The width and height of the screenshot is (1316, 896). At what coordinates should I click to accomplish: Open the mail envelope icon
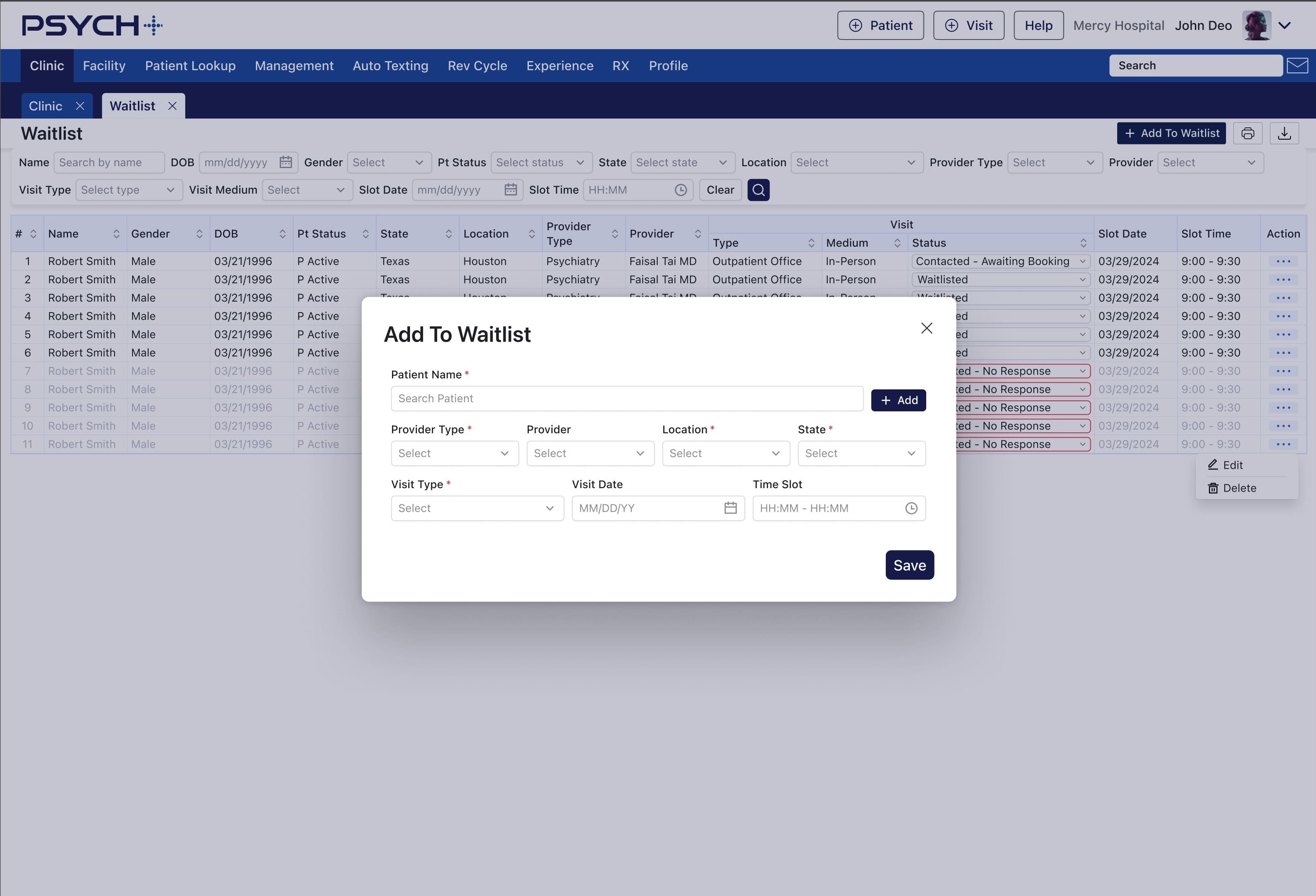click(x=1297, y=66)
